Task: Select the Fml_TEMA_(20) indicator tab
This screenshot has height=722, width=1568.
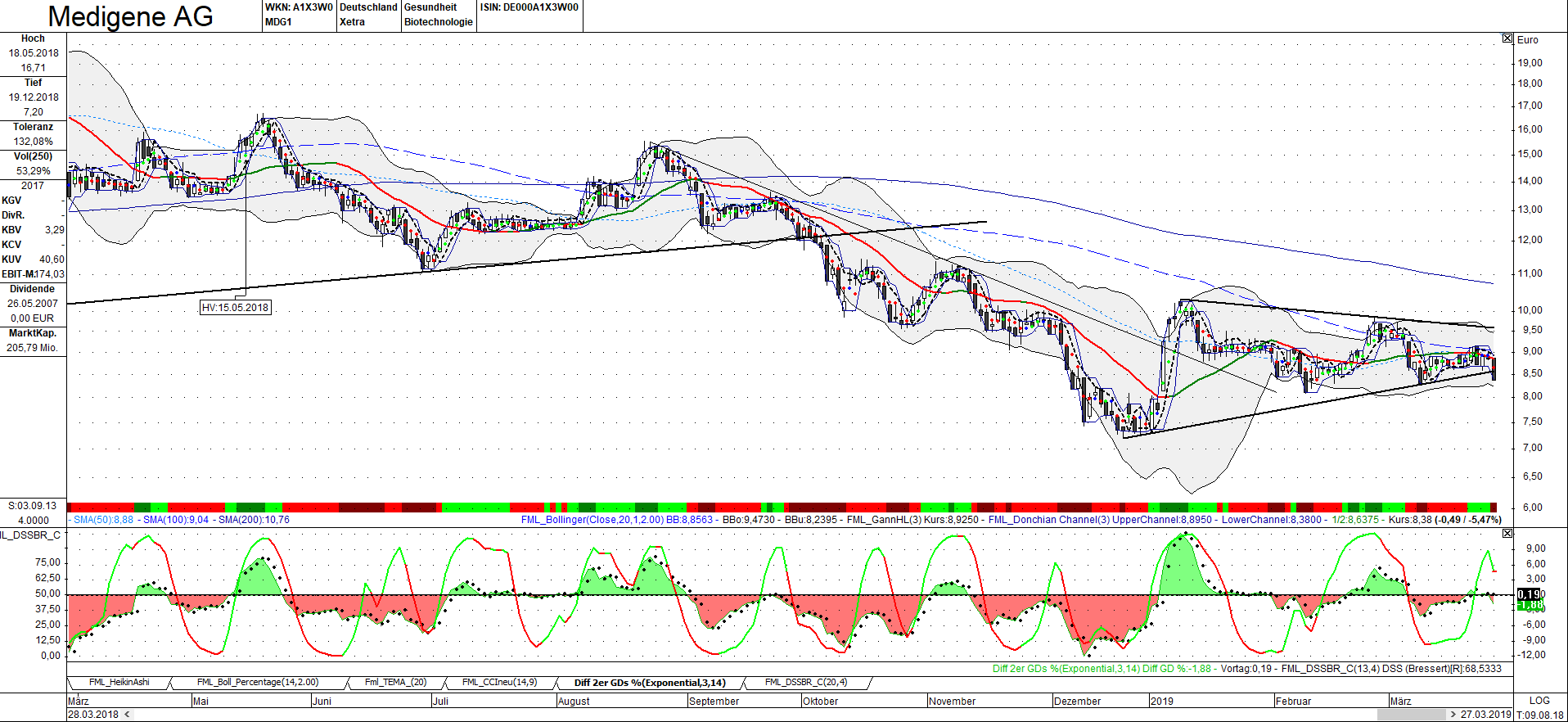Action: (x=396, y=683)
